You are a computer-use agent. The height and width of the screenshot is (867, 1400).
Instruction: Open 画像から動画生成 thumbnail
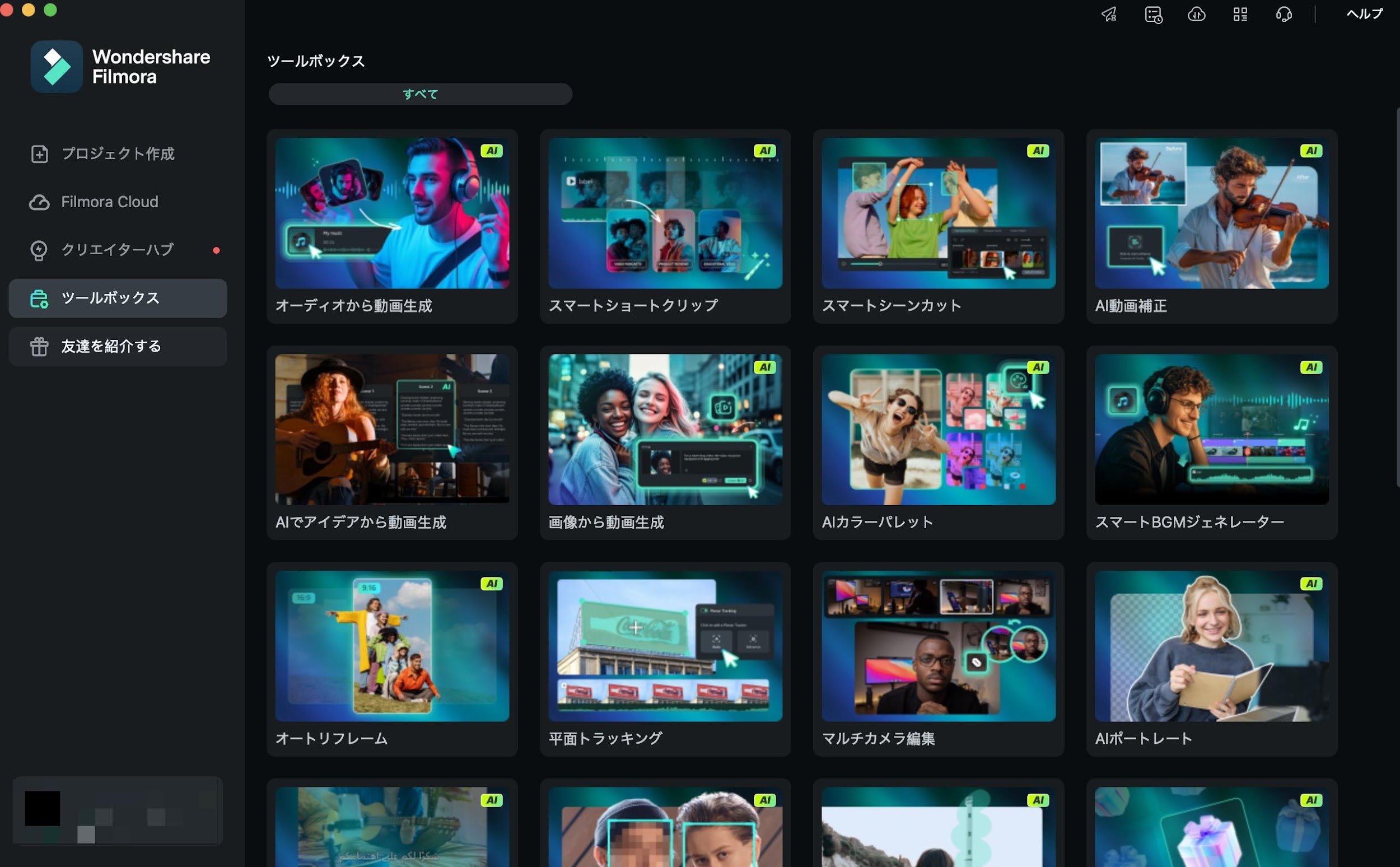point(665,430)
